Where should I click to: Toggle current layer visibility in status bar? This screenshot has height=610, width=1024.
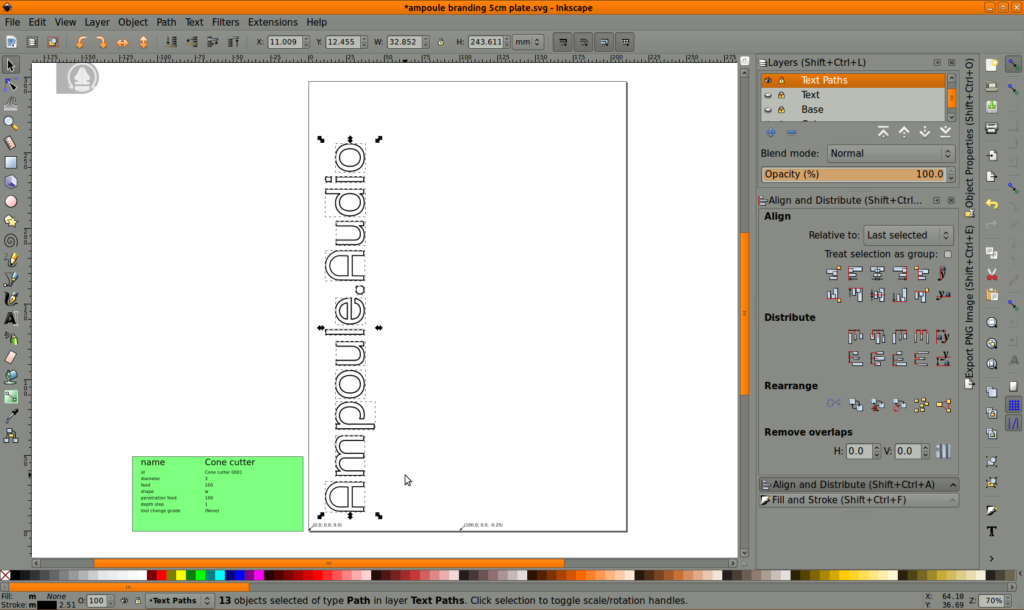tap(124, 601)
